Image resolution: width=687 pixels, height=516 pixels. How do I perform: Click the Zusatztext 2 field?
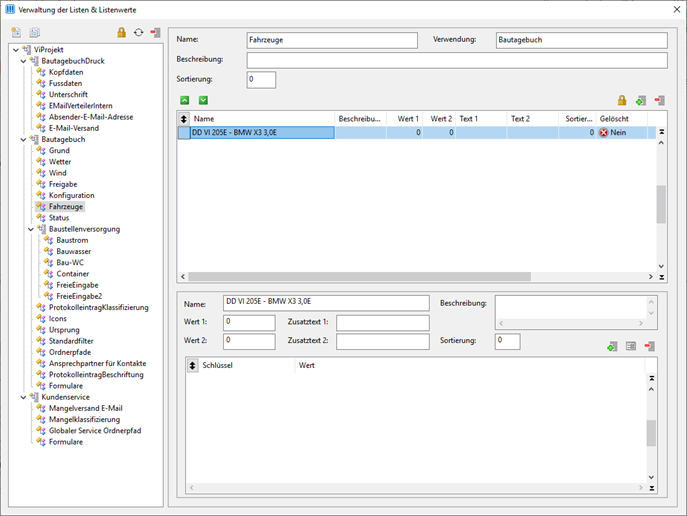pyautogui.click(x=383, y=342)
